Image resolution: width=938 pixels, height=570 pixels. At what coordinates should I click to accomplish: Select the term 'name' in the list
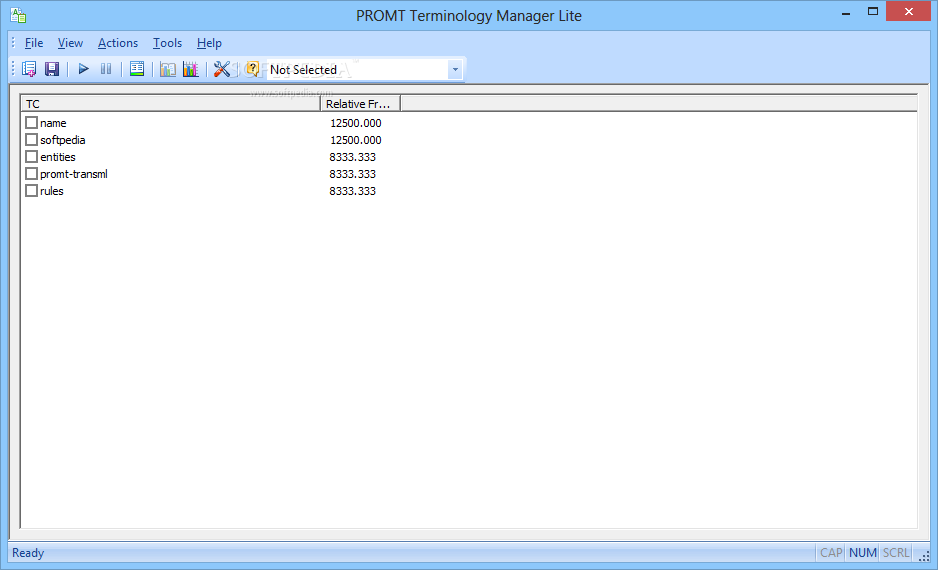(53, 123)
